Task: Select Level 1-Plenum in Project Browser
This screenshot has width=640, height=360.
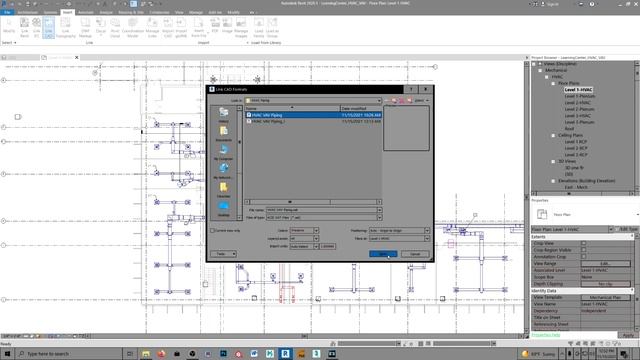Action: (580, 96)
